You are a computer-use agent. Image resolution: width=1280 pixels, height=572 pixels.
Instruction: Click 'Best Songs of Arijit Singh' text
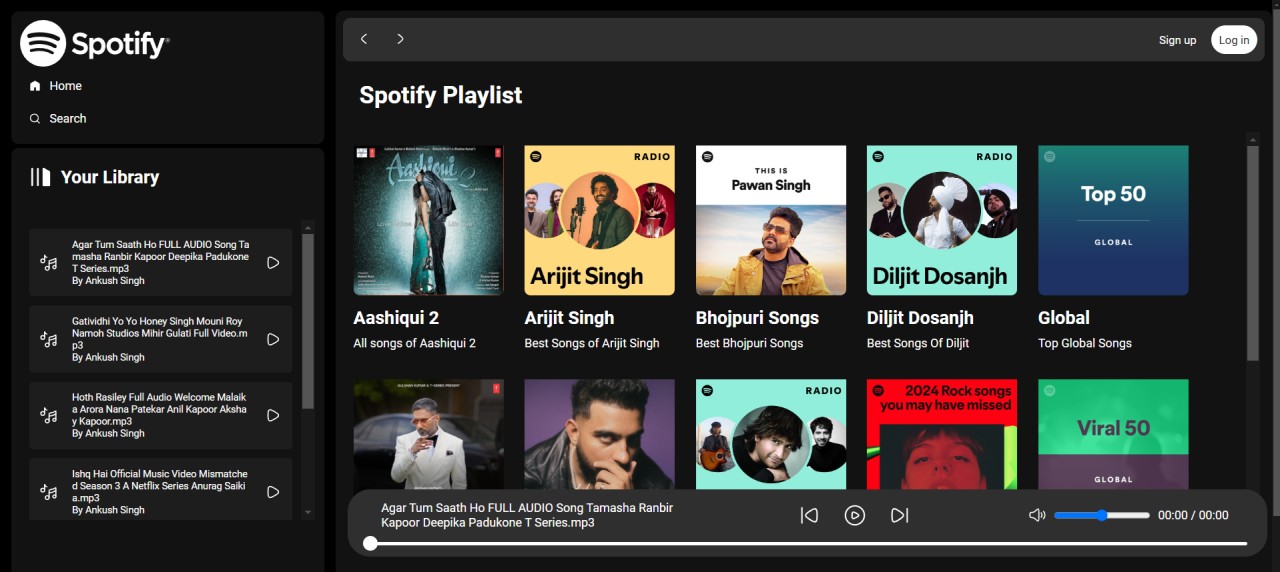pyautogui.click(x=592, y=343)
